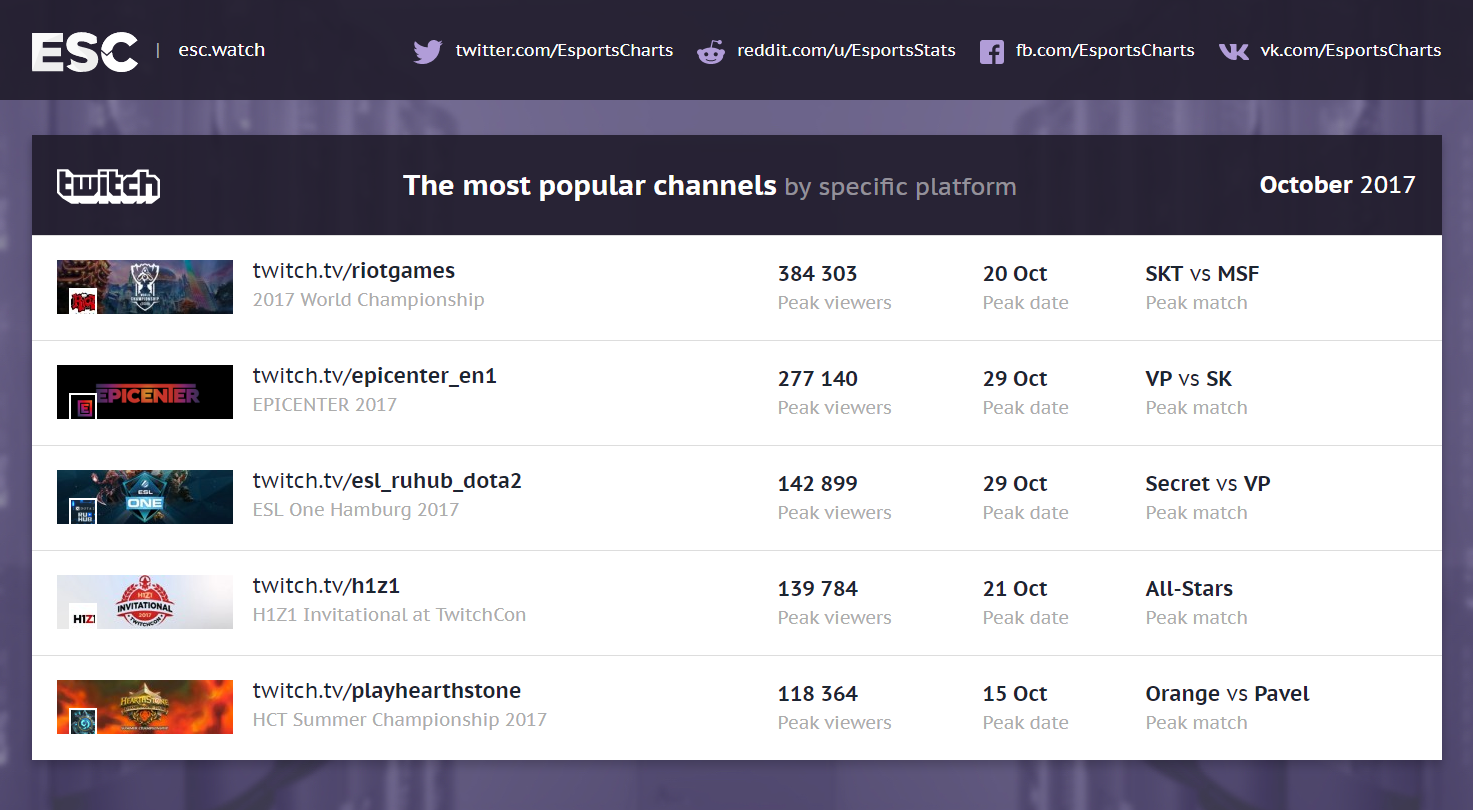1473x810 pixels.
Task: Open reddit.com/u/EsportsStats link
Action: pos(846,50)
